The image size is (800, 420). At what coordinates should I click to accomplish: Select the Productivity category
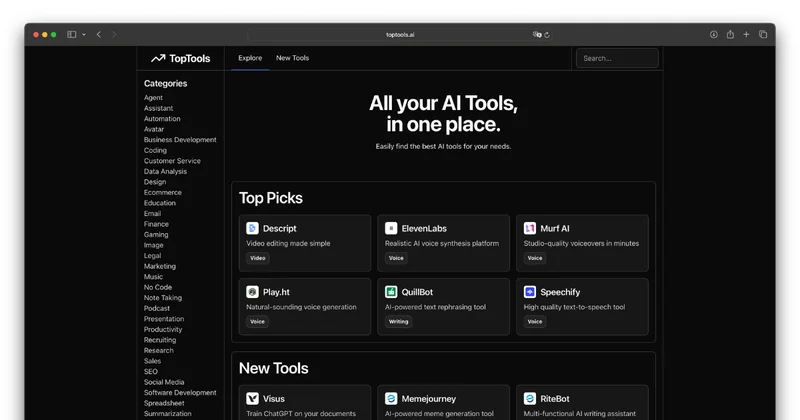(x=163, y=330)
